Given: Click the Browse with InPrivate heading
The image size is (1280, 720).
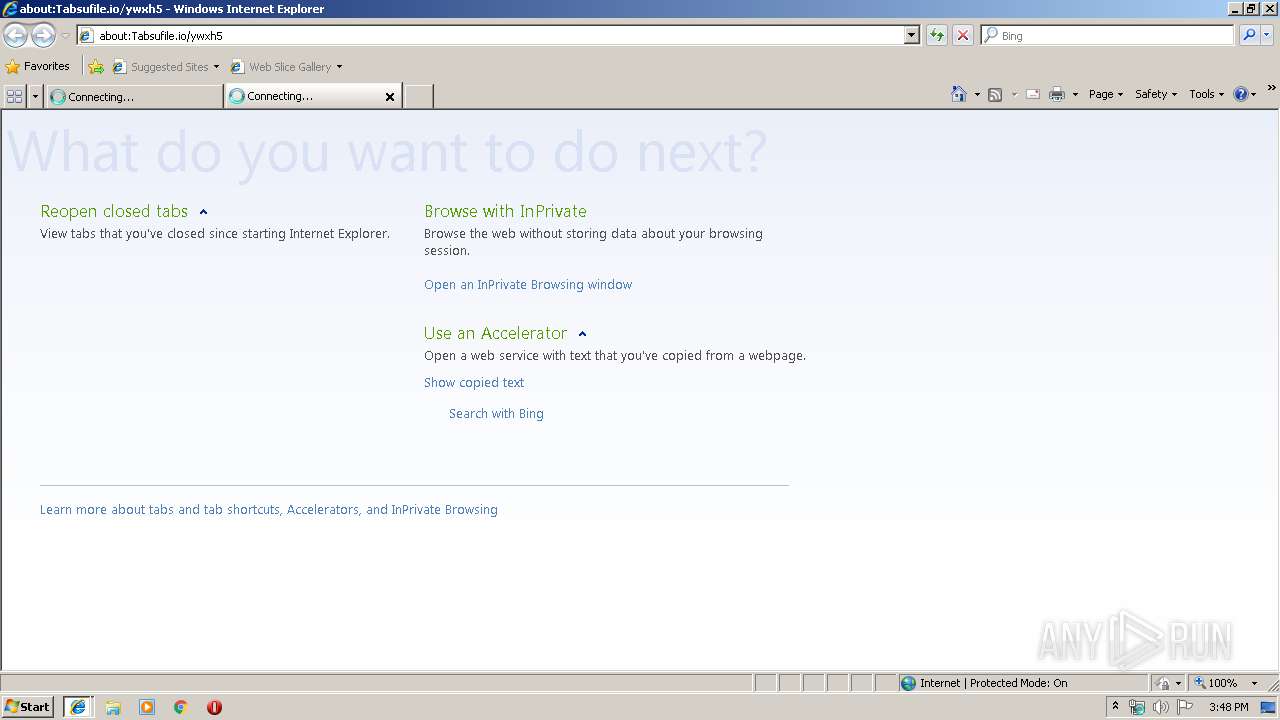Looking at the screenshot, I should click(x=505, y=211).
